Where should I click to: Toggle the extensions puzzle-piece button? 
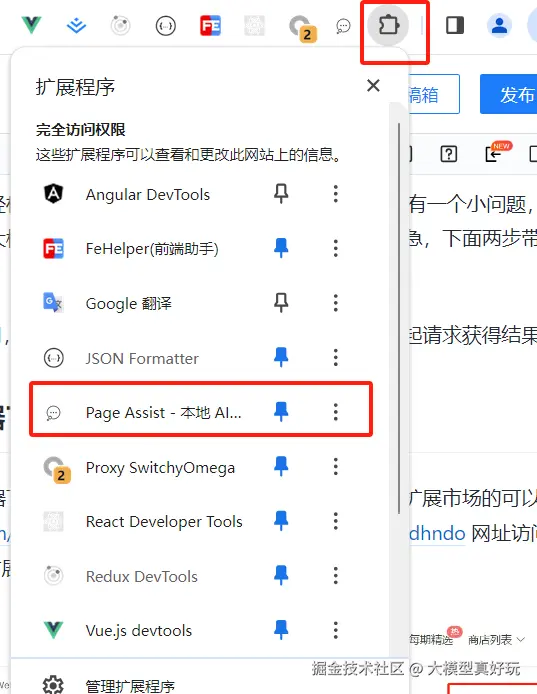point(388,25)
